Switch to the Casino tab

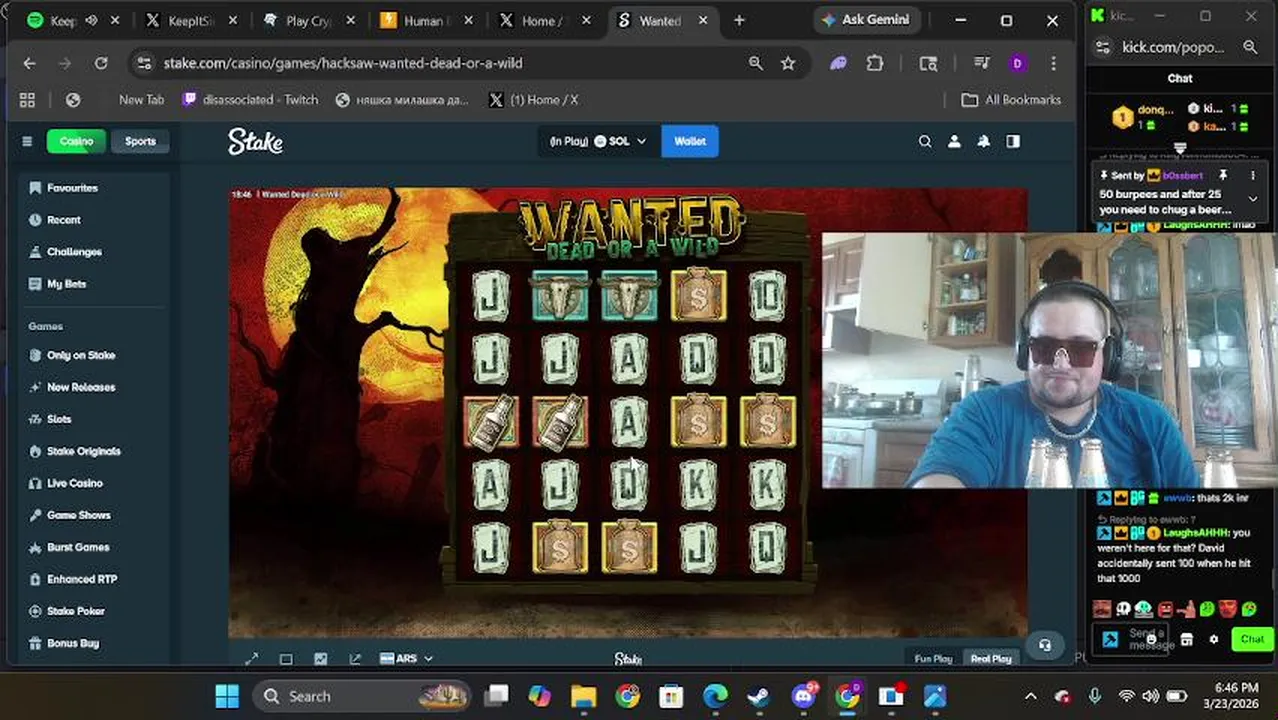76,141
